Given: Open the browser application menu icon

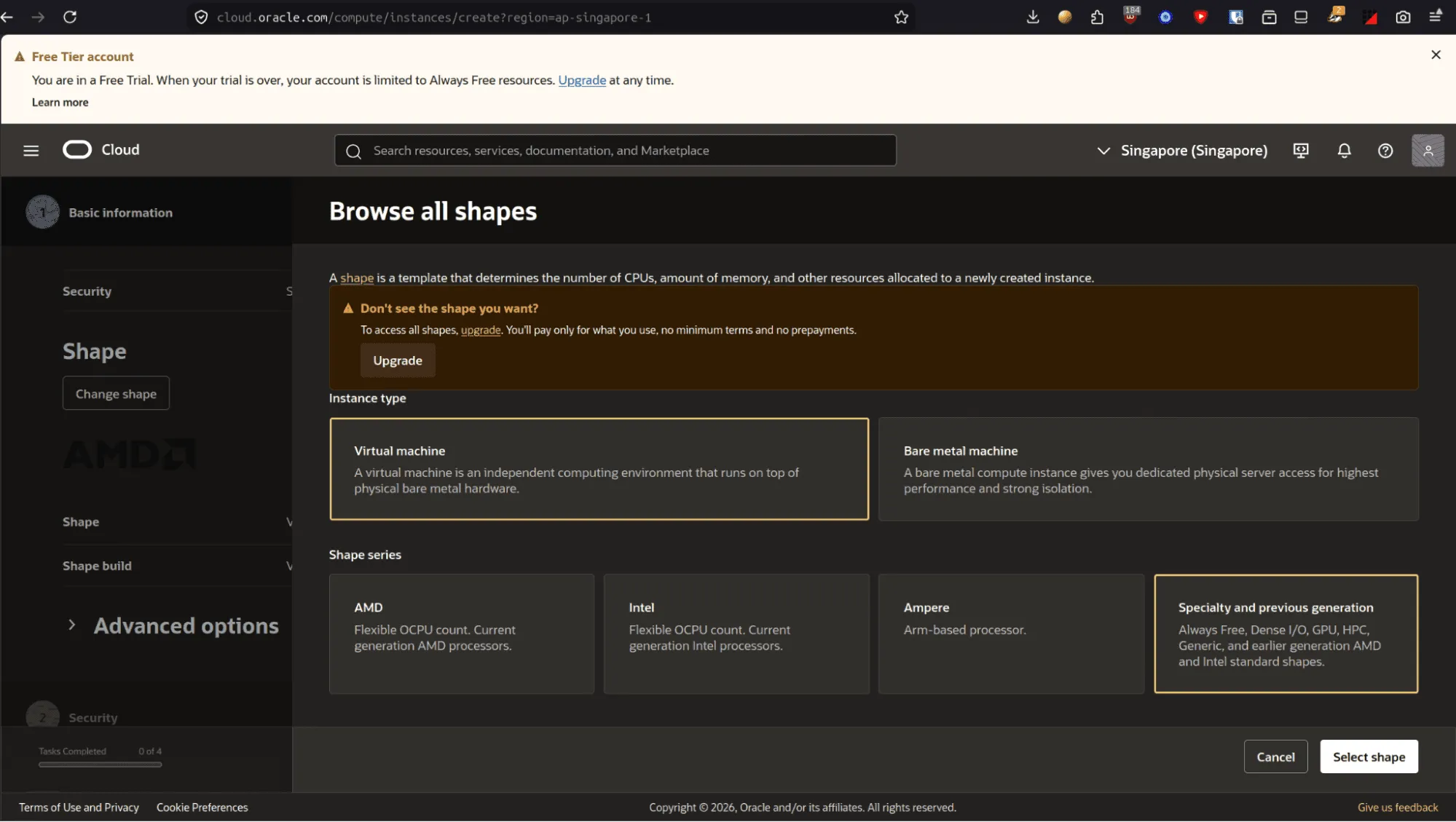Looking at the screenshot, I should click(x=1436, y=16).
